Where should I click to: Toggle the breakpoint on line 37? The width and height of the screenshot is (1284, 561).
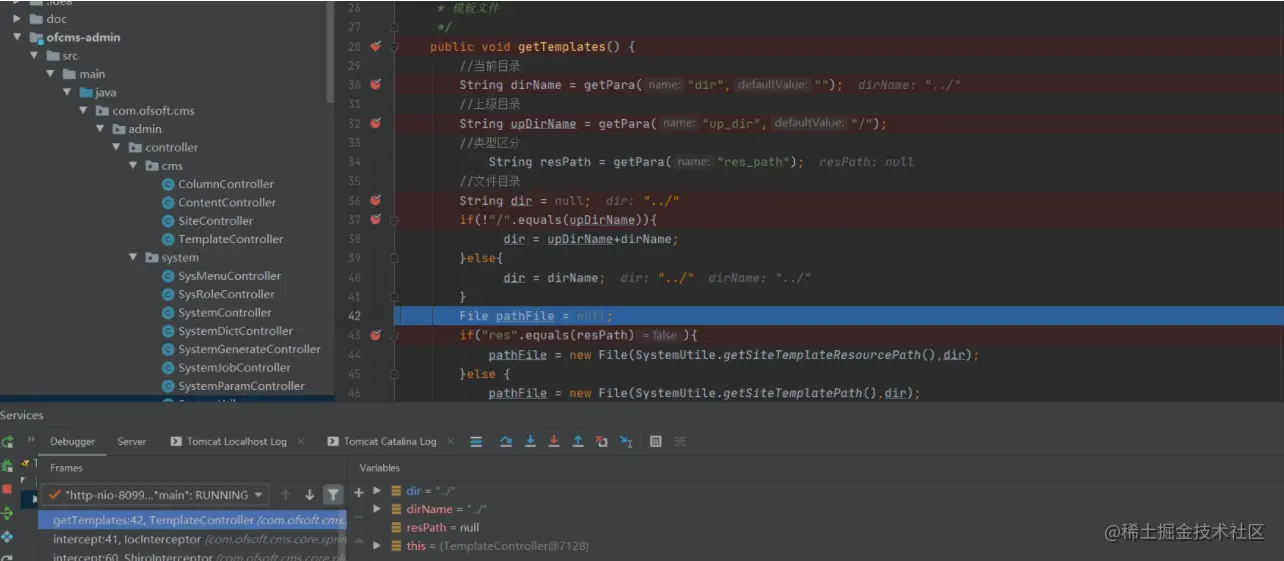pyautogui.click(x=375, y=219)
